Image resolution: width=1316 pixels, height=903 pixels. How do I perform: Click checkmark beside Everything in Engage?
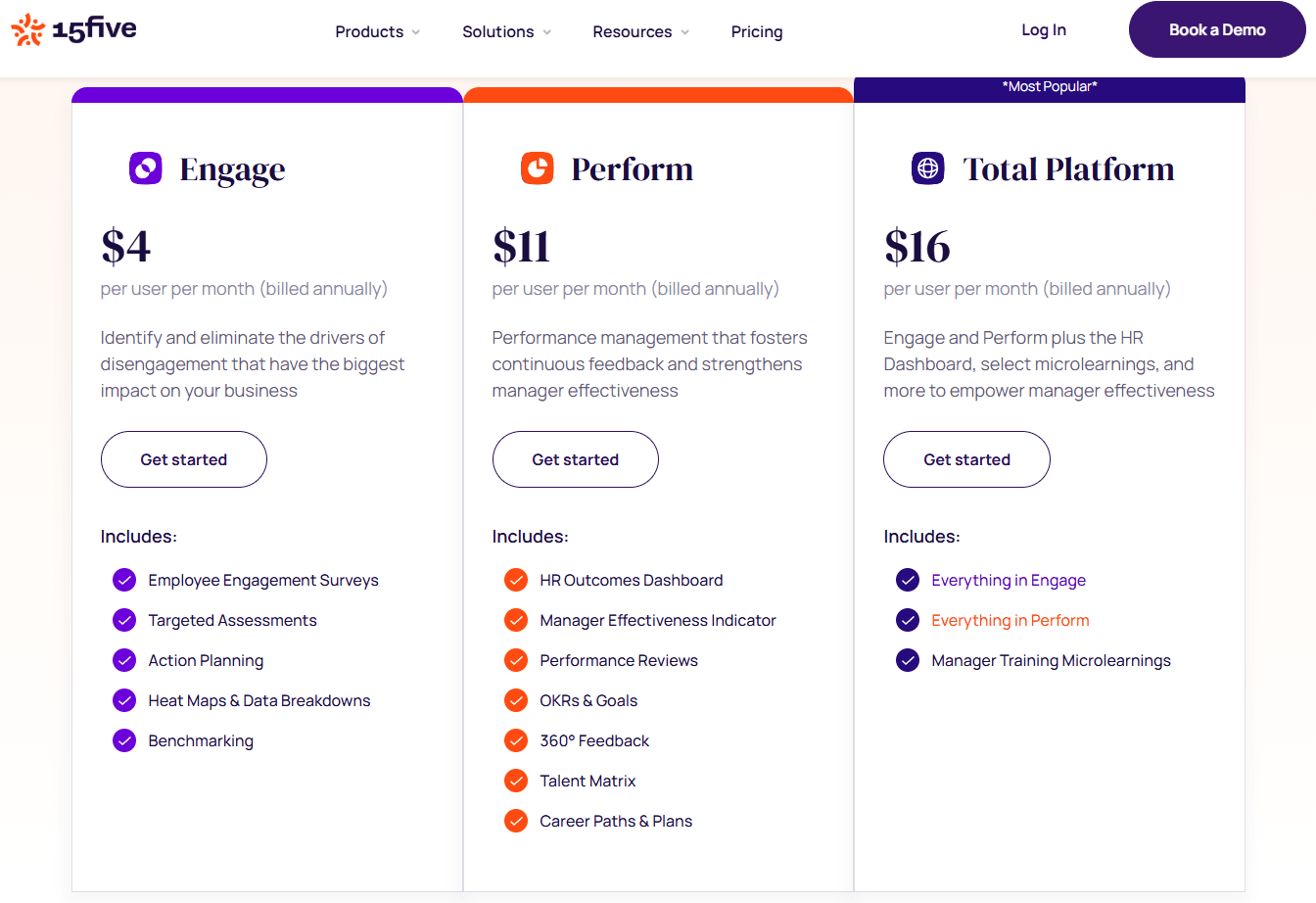tap(908, 581)
